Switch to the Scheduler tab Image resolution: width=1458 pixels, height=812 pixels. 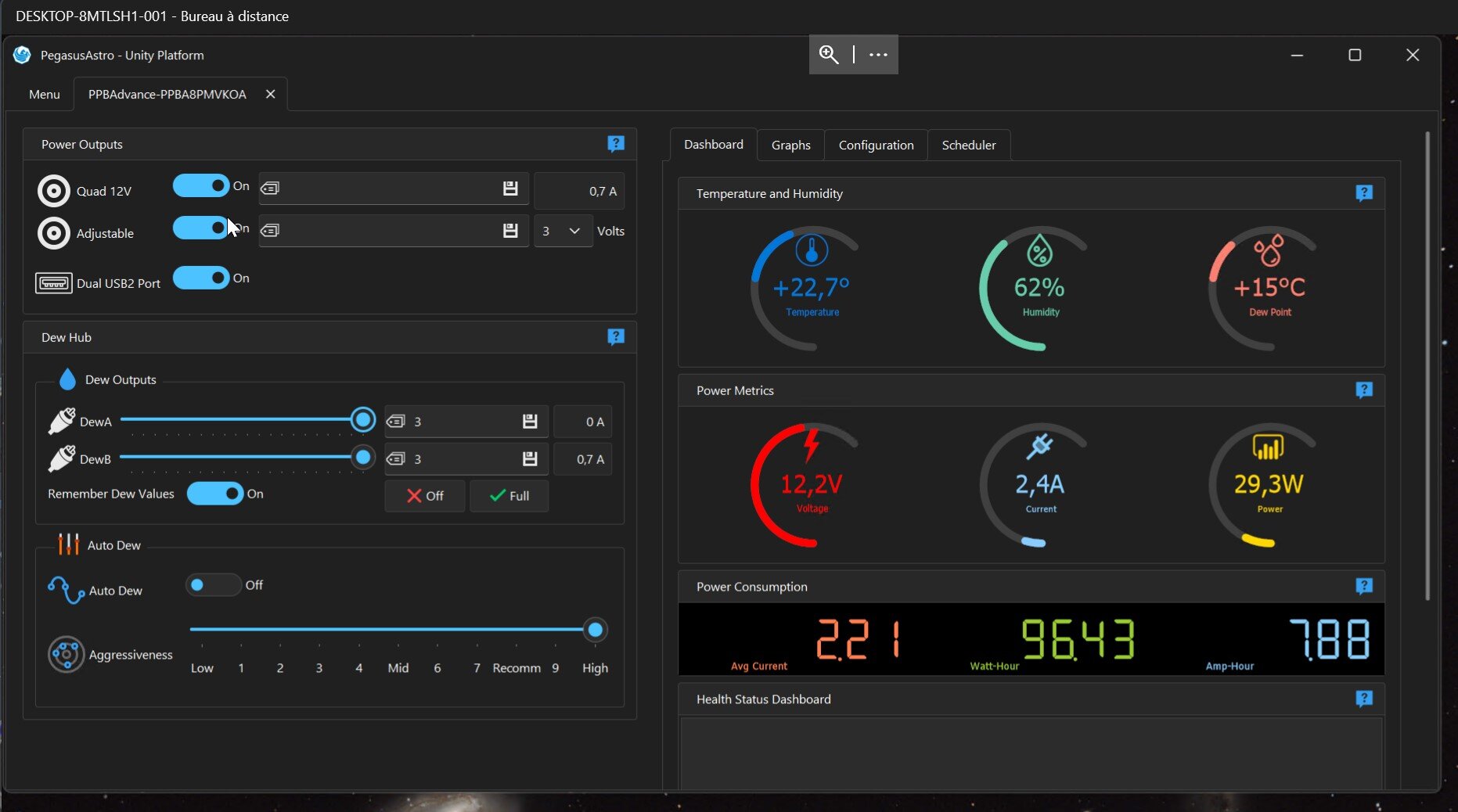(x=969, y=146)
